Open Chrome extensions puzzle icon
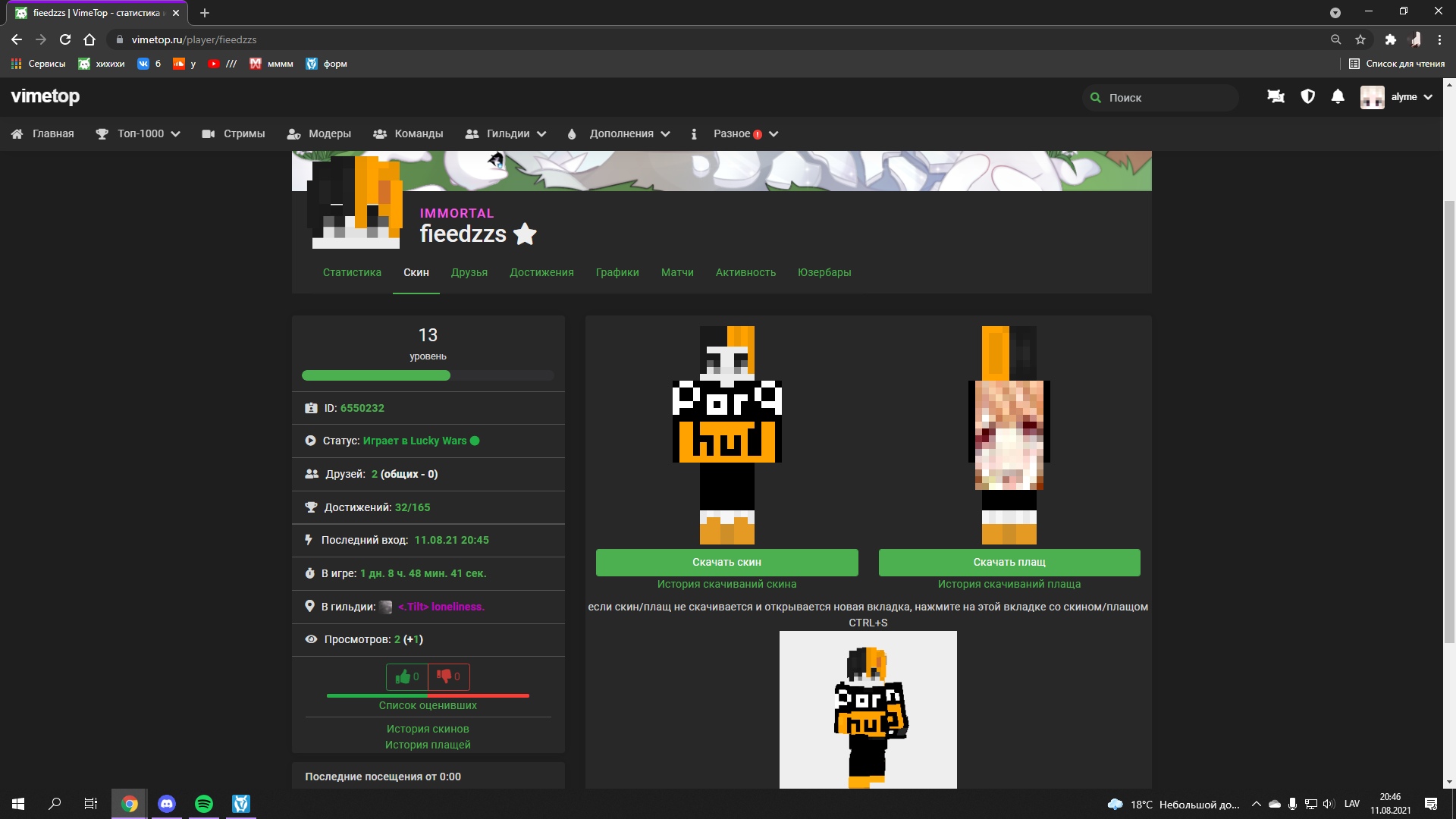The width and height of the screenshot is (1456, 819). [1390, 39]
